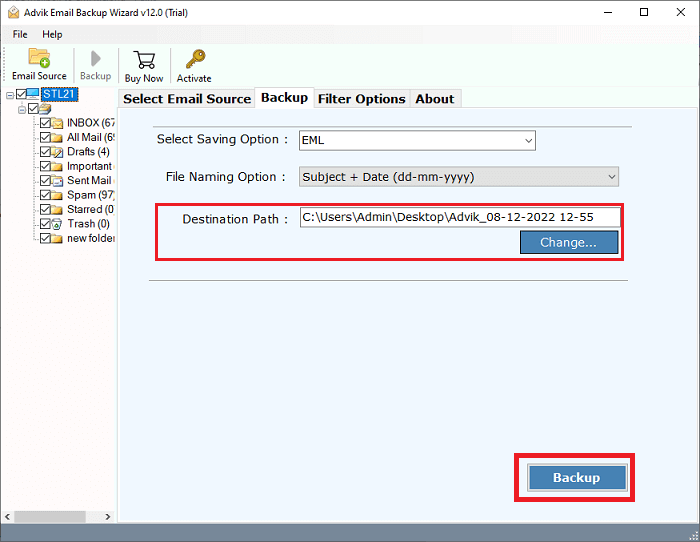Click the Email Source toolbar icon

click(x=39, y=58)
